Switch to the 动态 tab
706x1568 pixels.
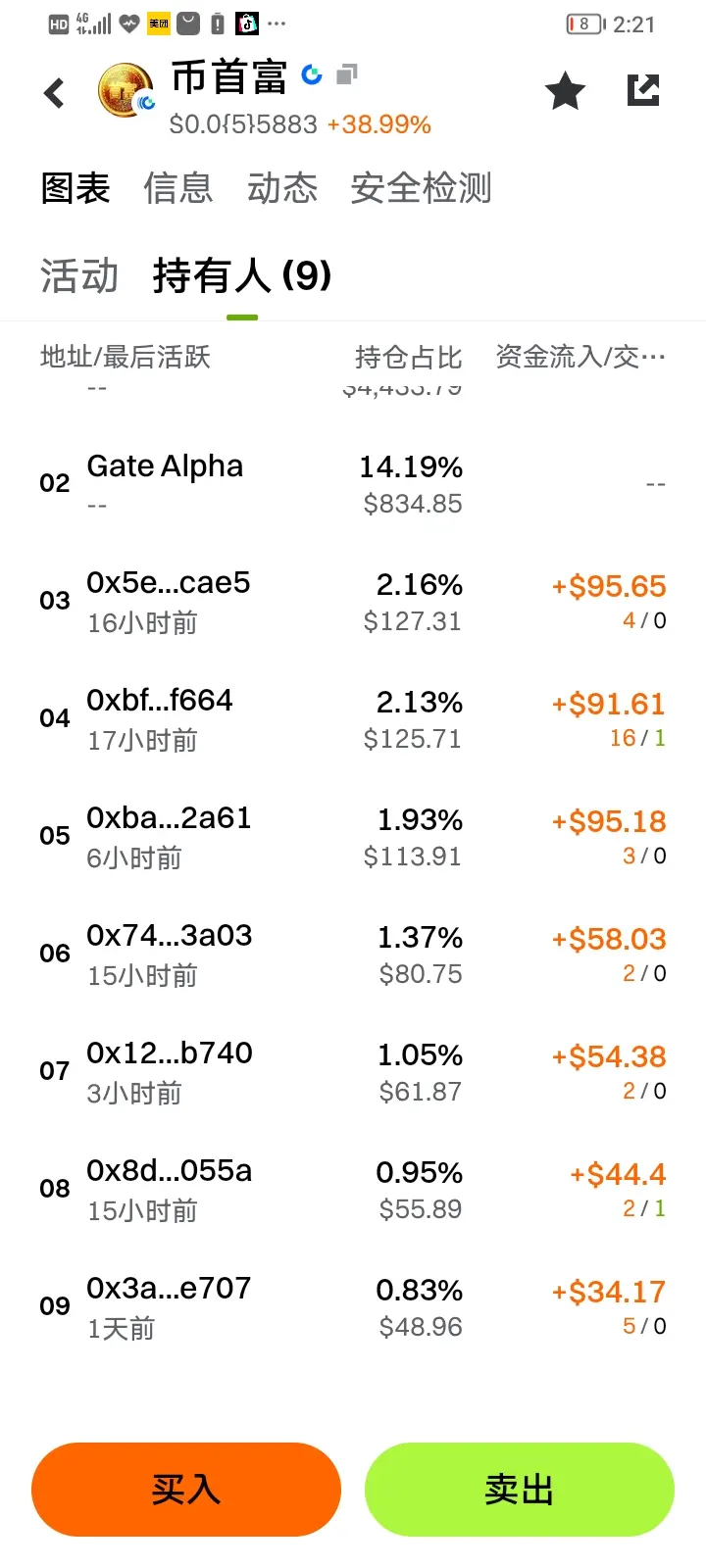[282, 188]
